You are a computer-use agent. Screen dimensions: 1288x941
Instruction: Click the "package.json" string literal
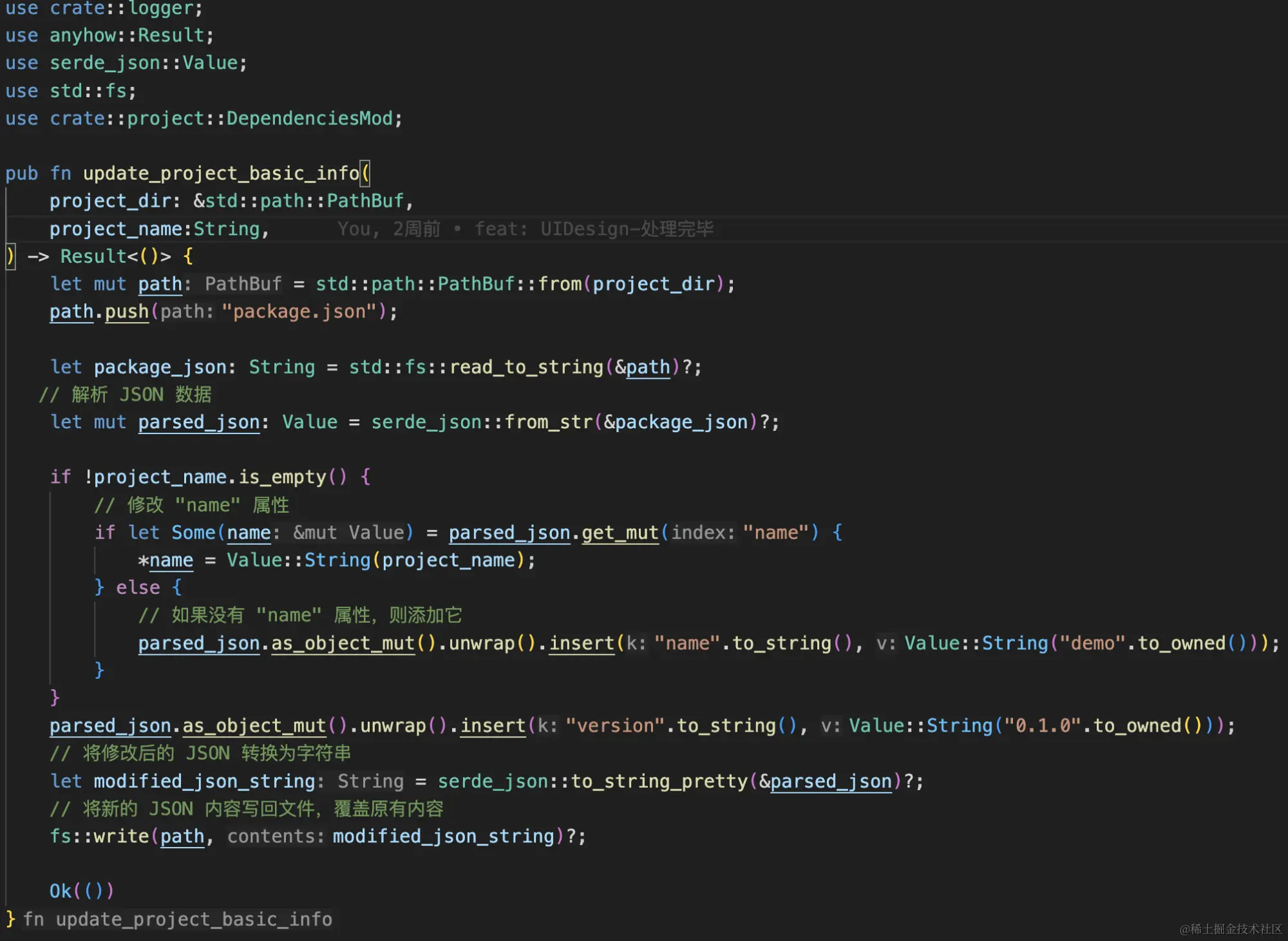point(299,312)
